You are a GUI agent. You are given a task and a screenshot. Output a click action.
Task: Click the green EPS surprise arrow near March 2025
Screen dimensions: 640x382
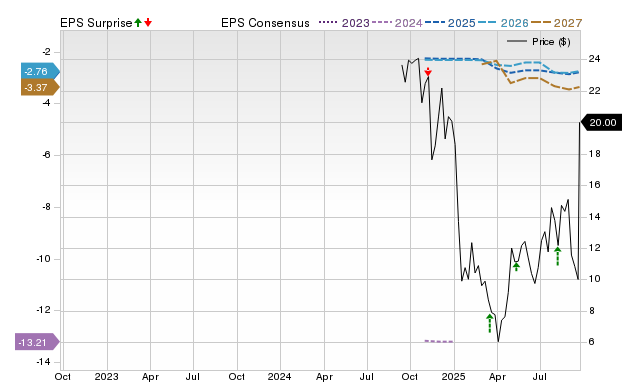coord(490,323)
